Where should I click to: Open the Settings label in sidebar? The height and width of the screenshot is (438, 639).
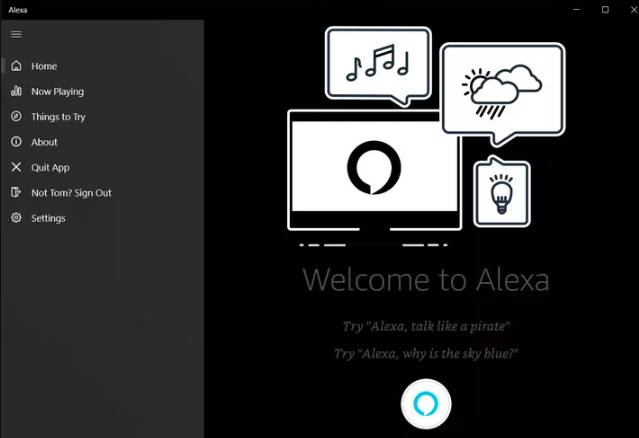(48, 218)
